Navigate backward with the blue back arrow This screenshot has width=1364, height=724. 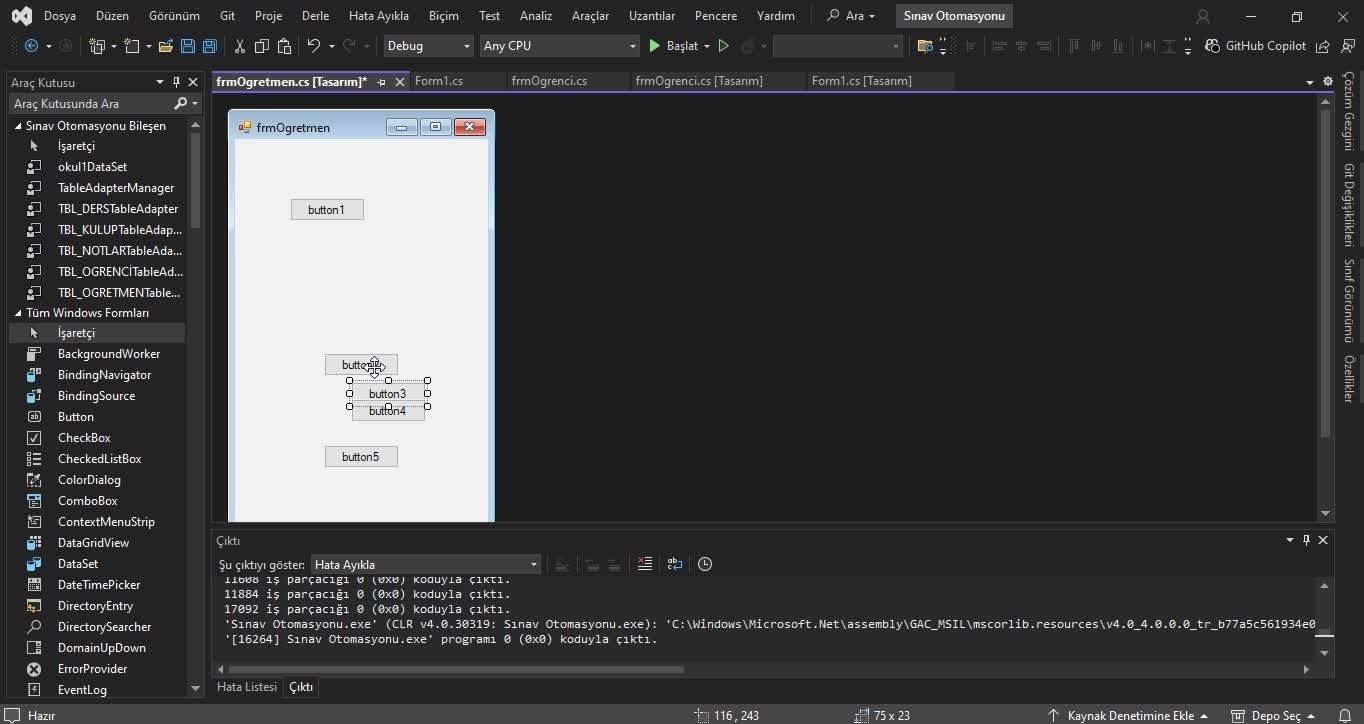(31, 46)
